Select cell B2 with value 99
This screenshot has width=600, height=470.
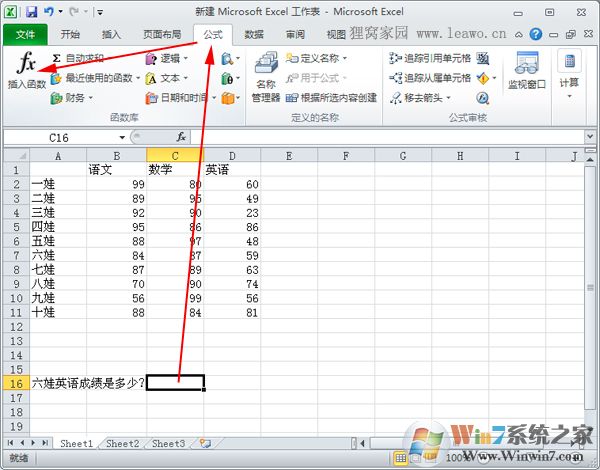(x=116, y=184)
